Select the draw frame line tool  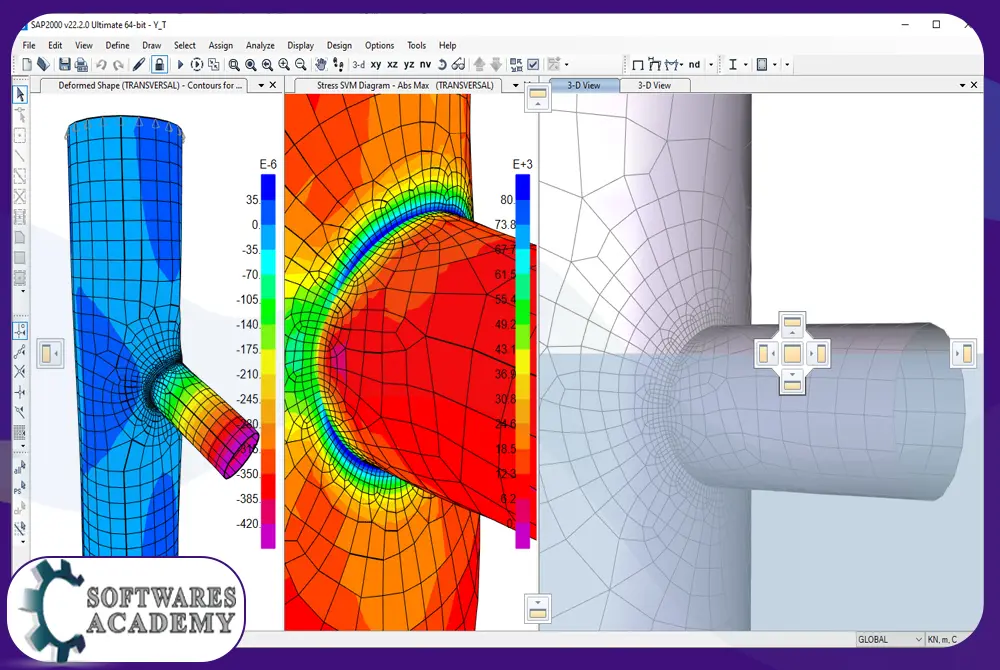20,156
